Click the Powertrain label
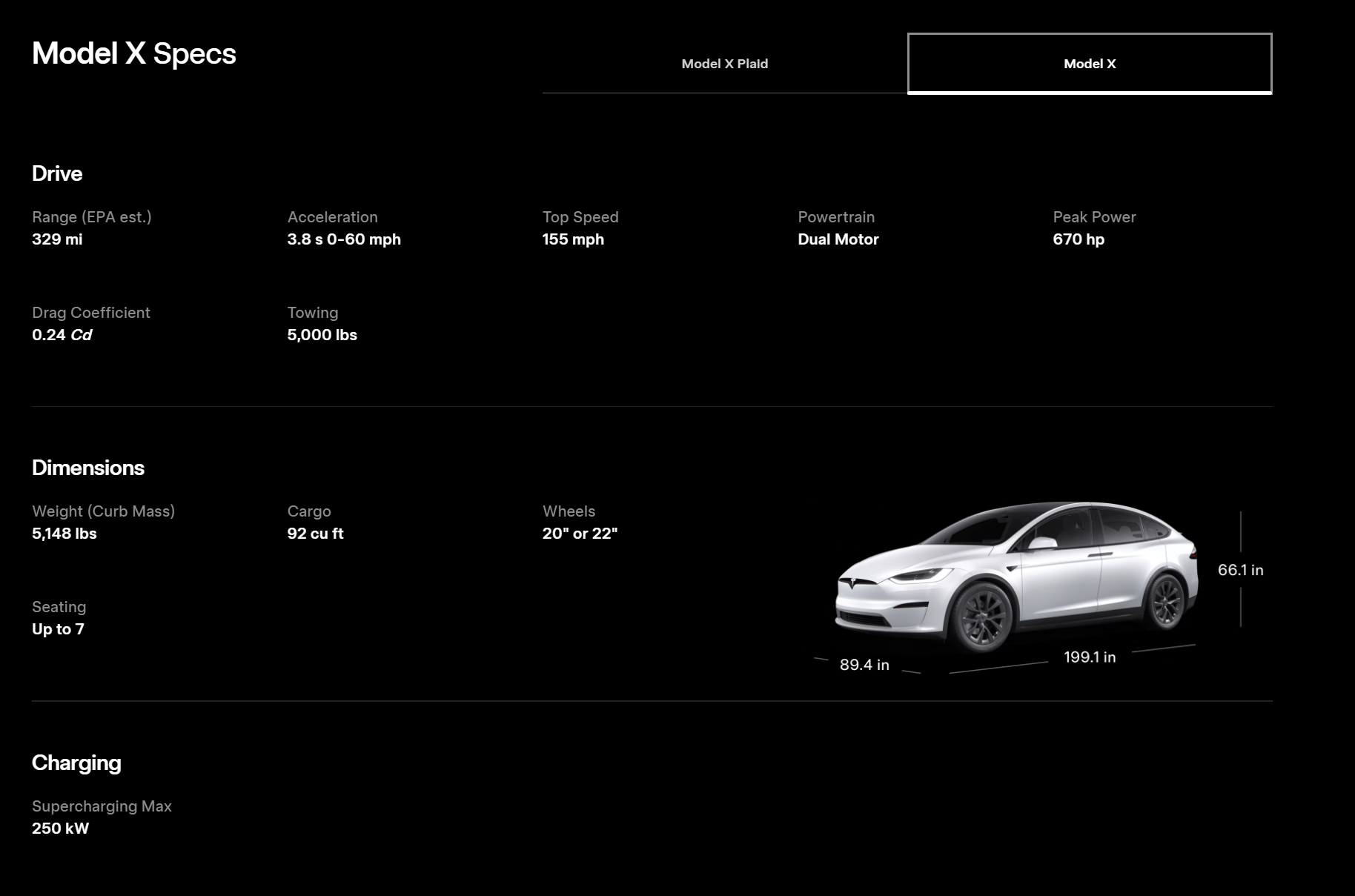The height and width of the screenshot is (896, 1355). [x=836, y=217]
